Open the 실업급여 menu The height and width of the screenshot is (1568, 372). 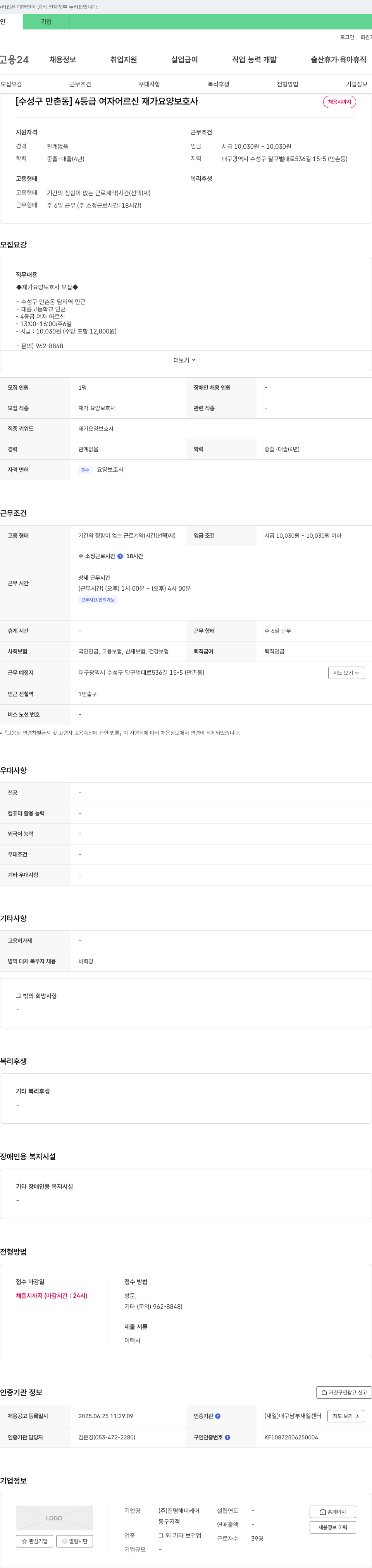(x=184, y=60)
